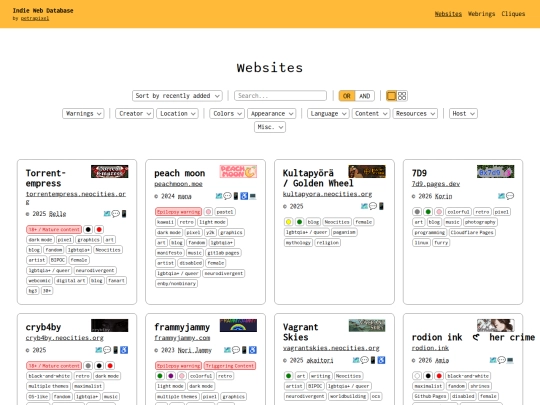The width and height of the screenshot is (540, 405).
Task: Click the mobile phone icon on Torrent-empress card
Action: (x=124, y=214)
